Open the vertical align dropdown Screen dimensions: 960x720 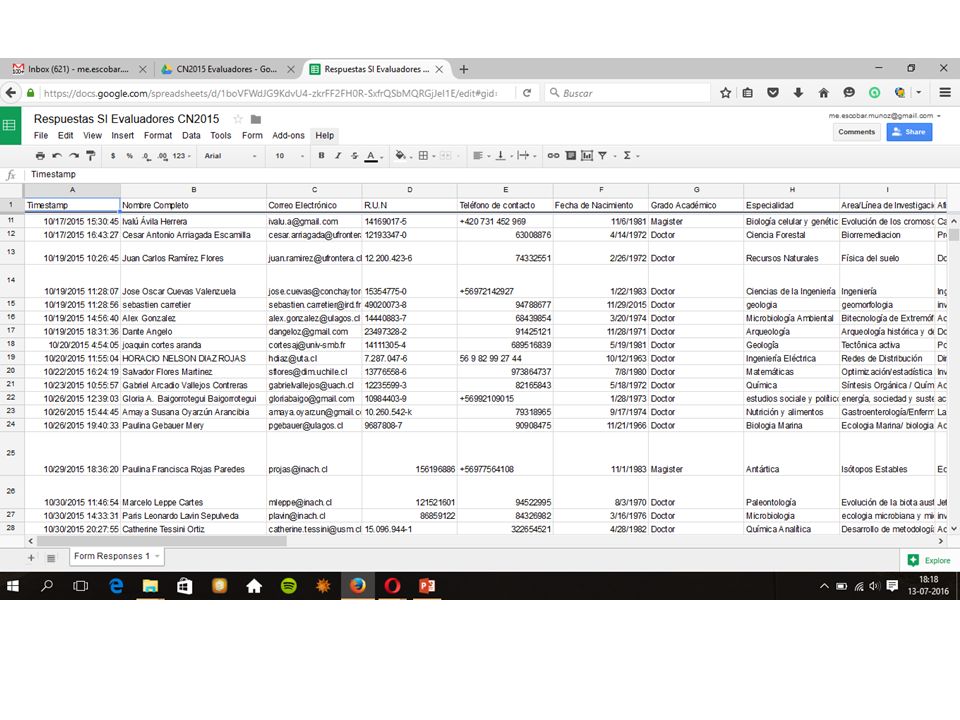pos(504,156)
